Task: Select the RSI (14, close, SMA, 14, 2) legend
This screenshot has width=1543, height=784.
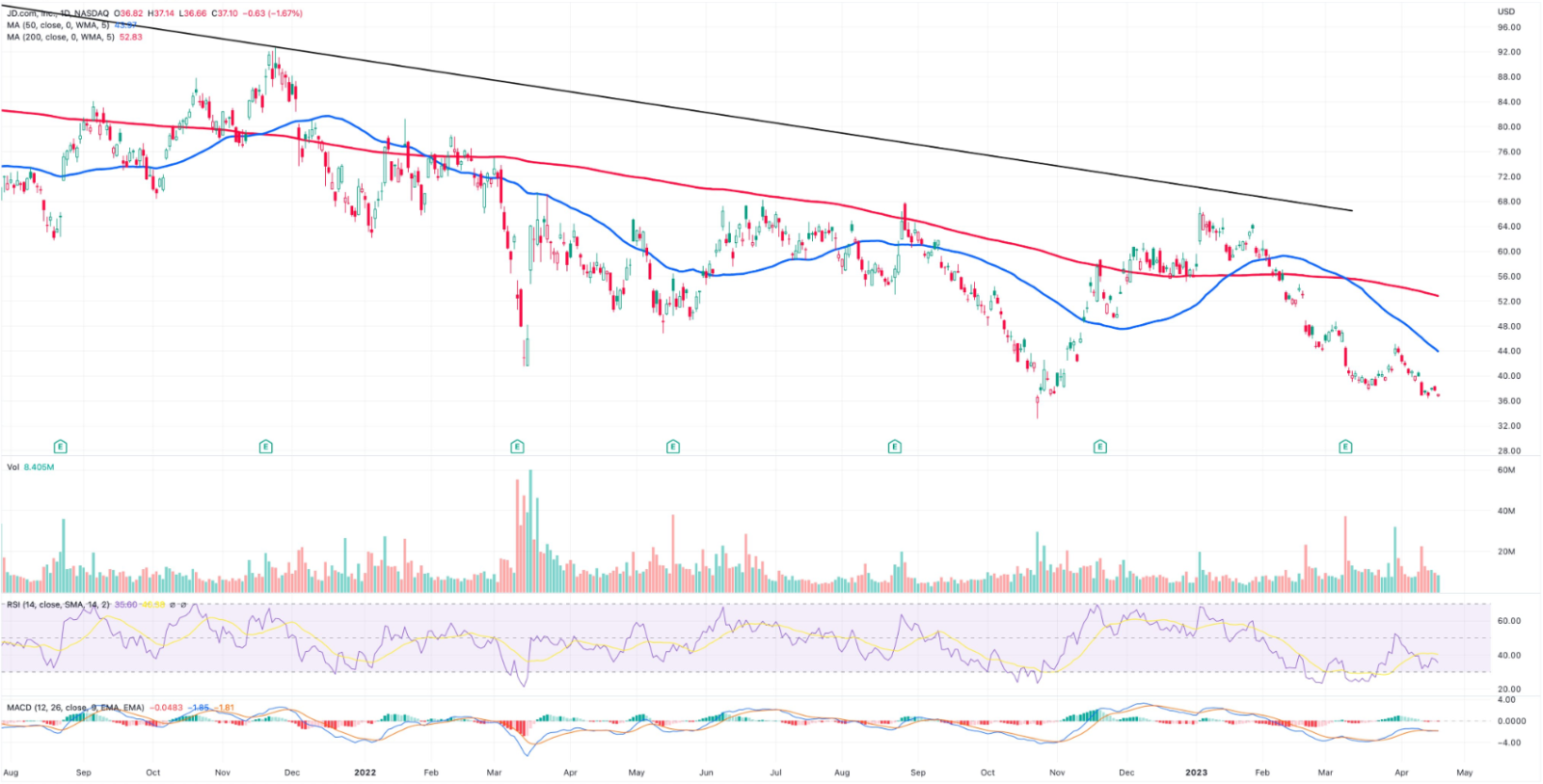Action: pyautogui.click(x=58, y=605)
